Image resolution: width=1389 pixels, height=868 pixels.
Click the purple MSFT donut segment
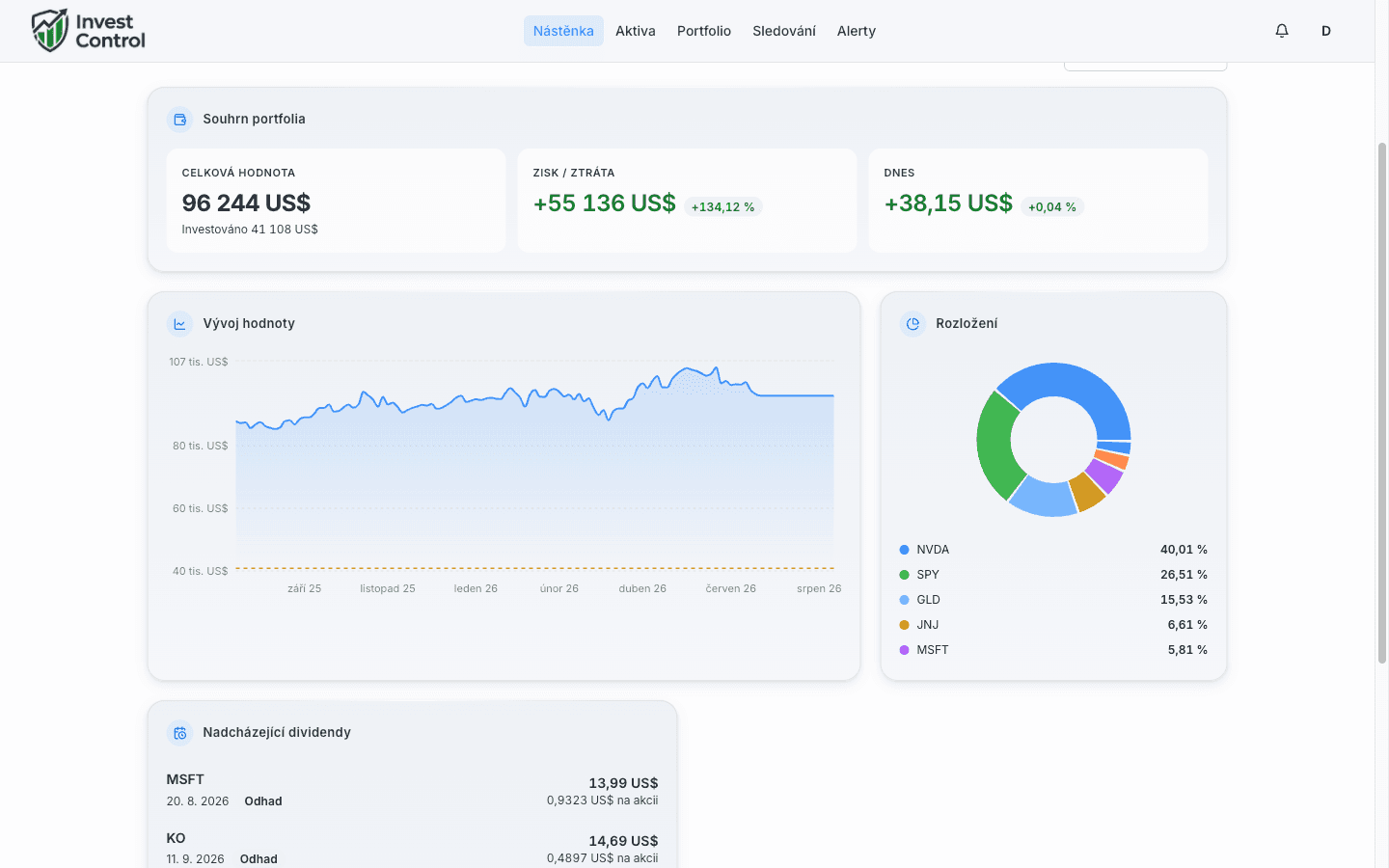click(x=1106, y=475)
